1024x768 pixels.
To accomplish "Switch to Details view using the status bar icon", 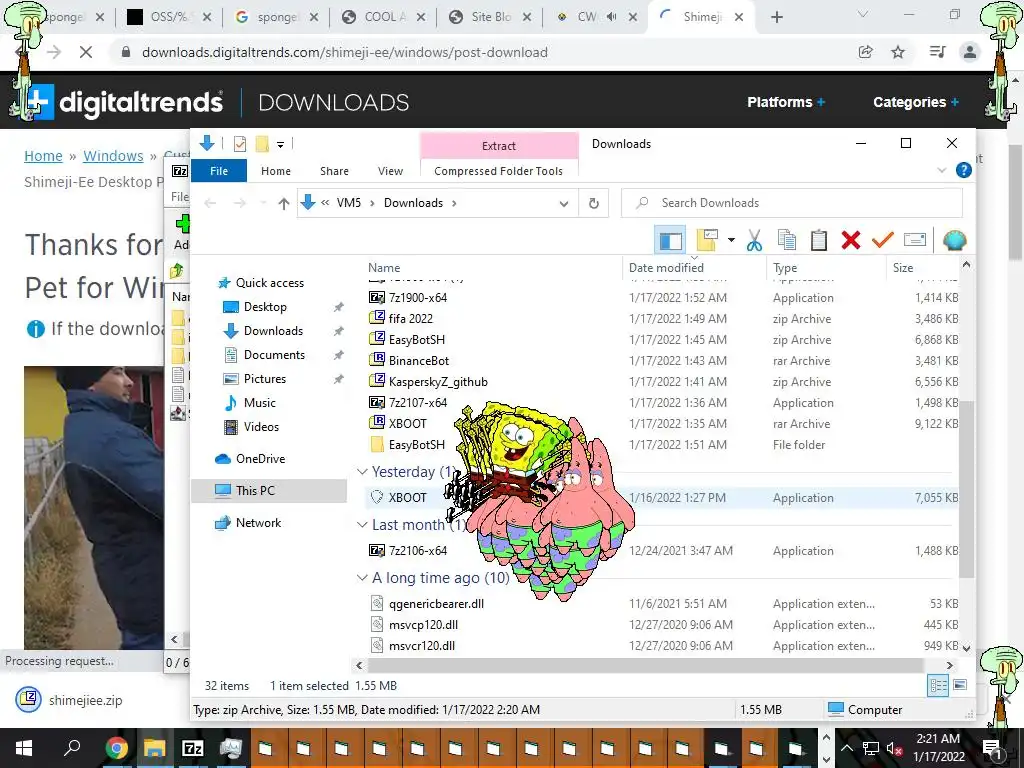I will 938,685.
